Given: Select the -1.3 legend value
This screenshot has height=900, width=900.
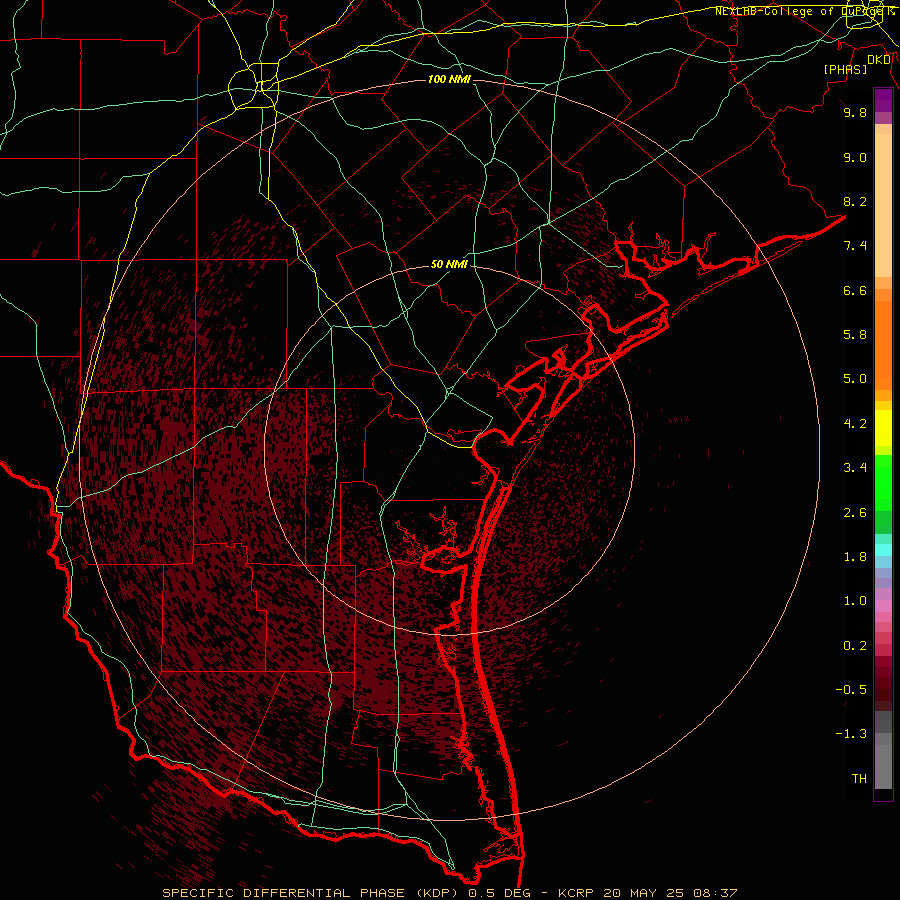Looking at the screenshot, I should tap(851, 734).
